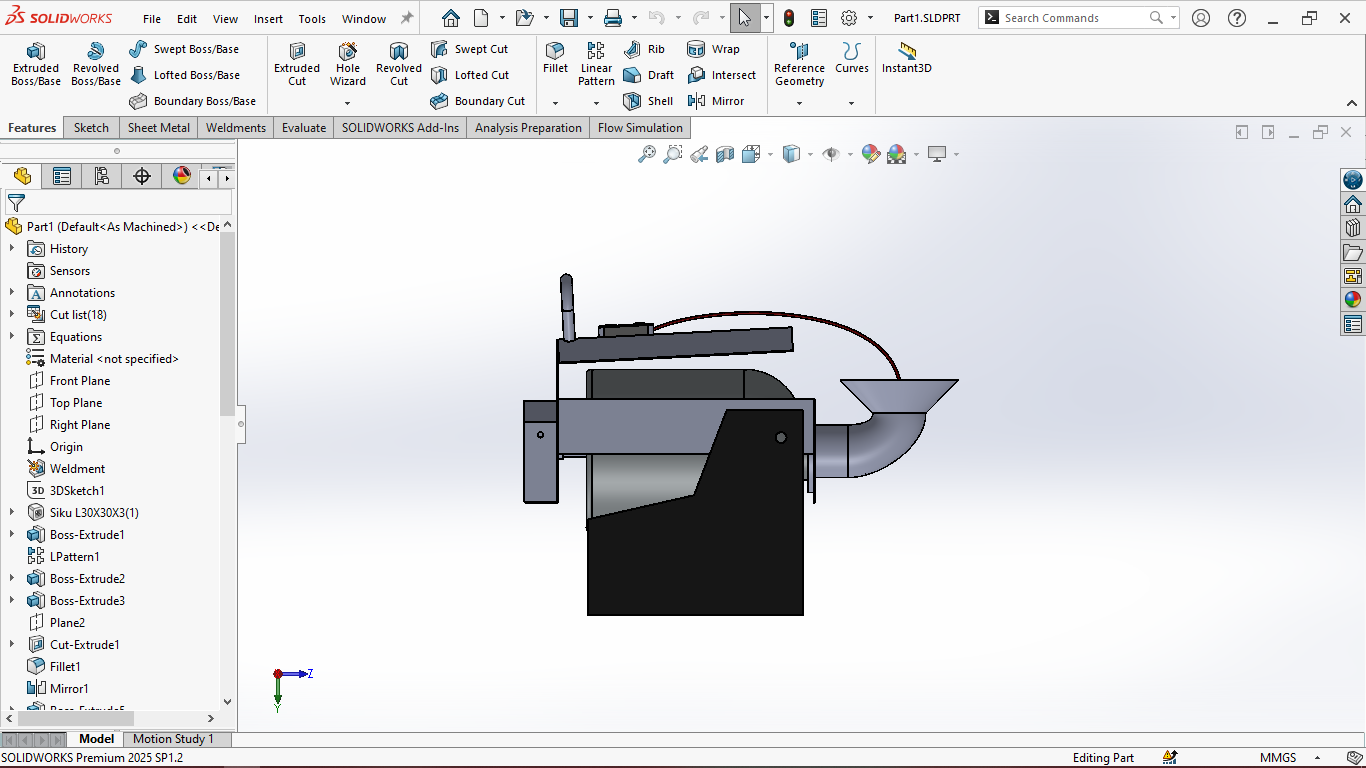Viewport: 1366px width, 768px height.
Task: Open the ConfigurationManager panel tab
Action: click(x=102, y=177)
